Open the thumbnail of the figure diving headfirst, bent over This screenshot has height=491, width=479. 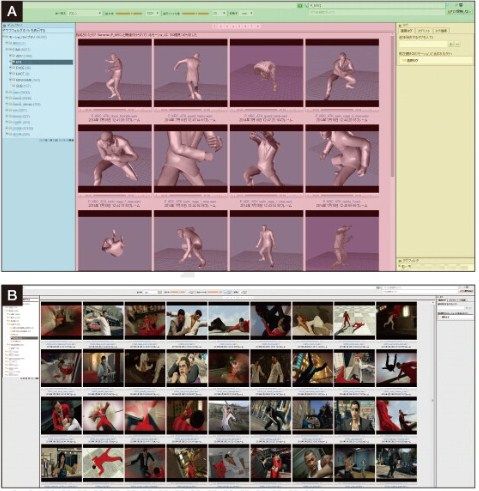[266, 73]
